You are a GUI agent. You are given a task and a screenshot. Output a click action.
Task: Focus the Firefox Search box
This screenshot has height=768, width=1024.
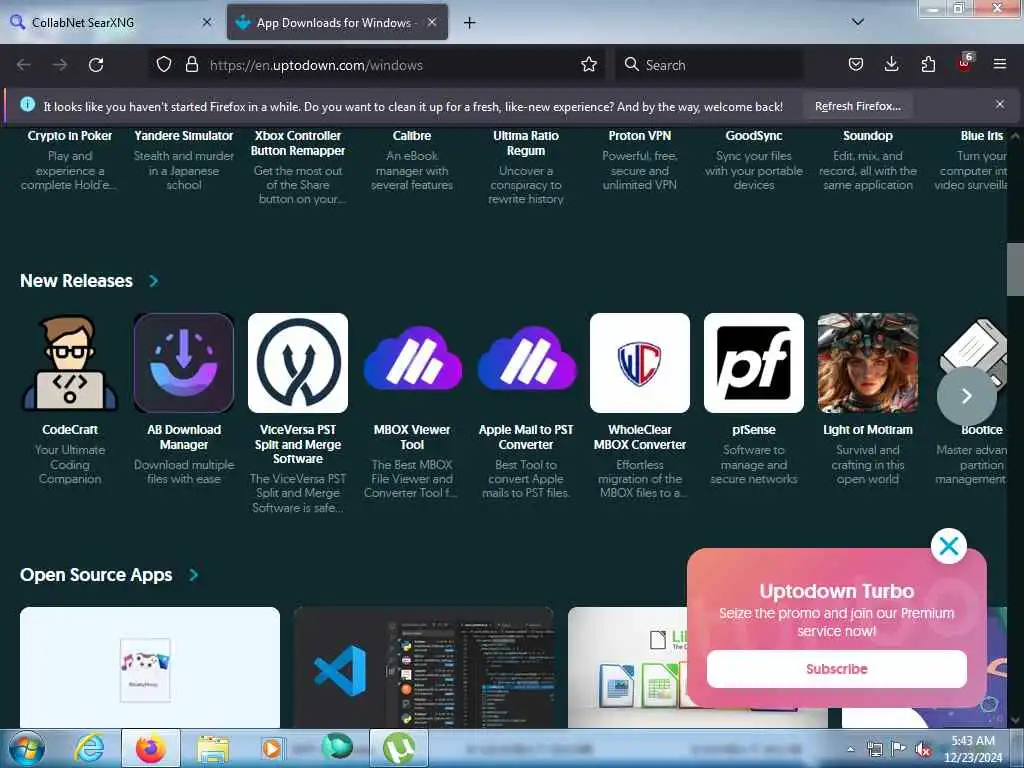pos(709,65)
